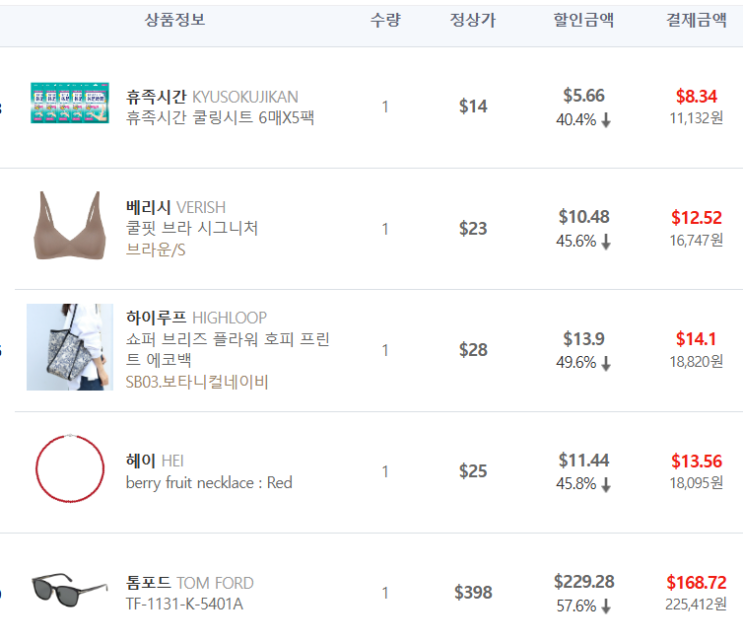
Task: View the red berry necklace image
Action: pyautogui.click(x=70, y=468)
